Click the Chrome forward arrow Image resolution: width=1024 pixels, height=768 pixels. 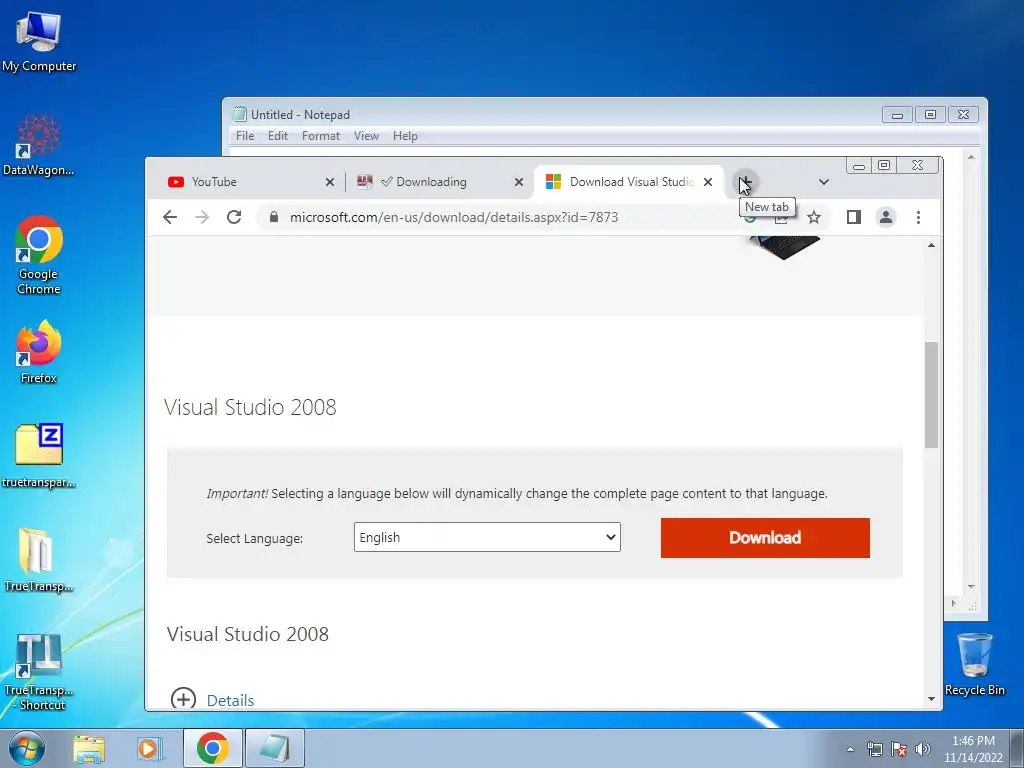click(202, 217)
